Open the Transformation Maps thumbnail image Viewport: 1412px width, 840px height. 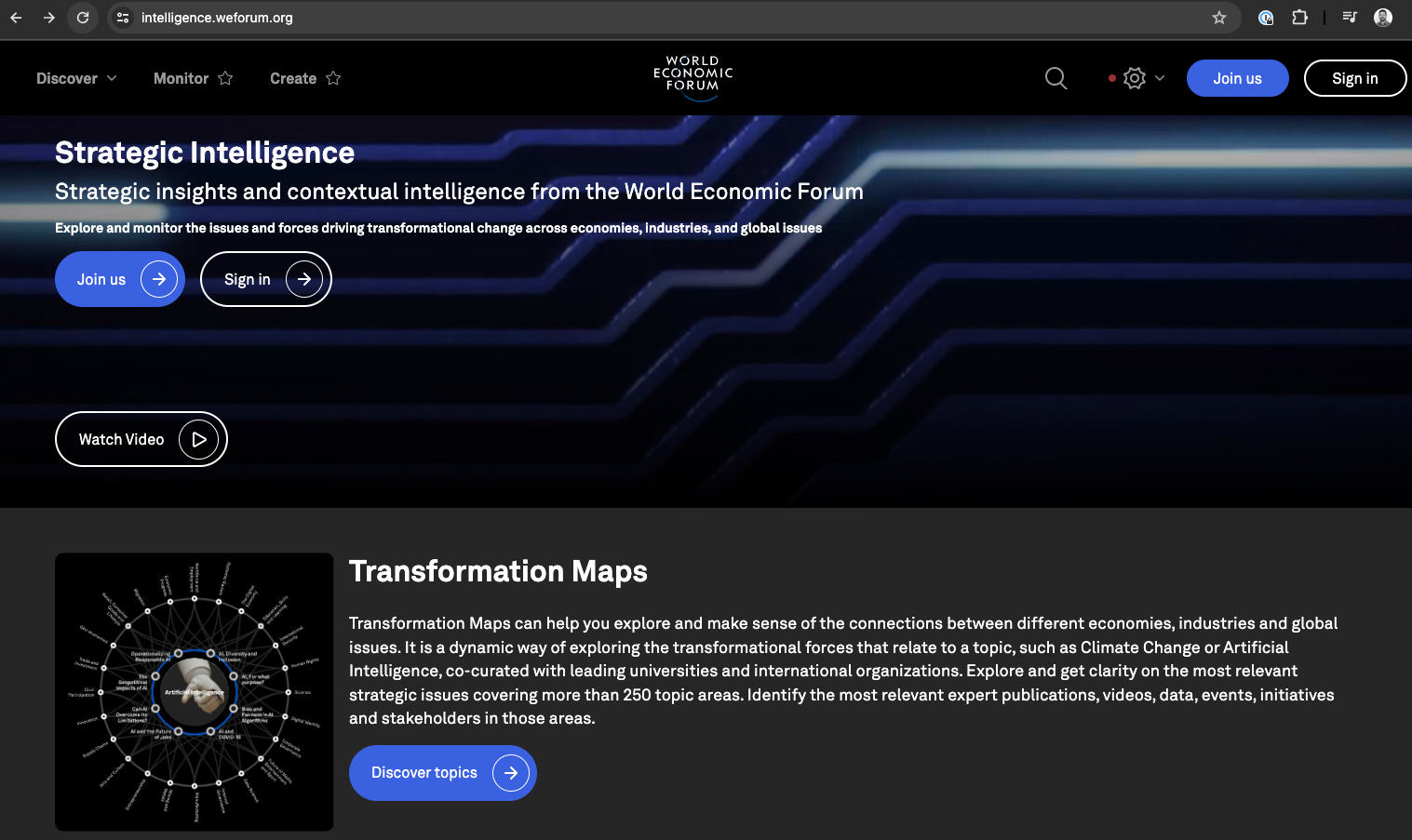click(x=195, y=692)
